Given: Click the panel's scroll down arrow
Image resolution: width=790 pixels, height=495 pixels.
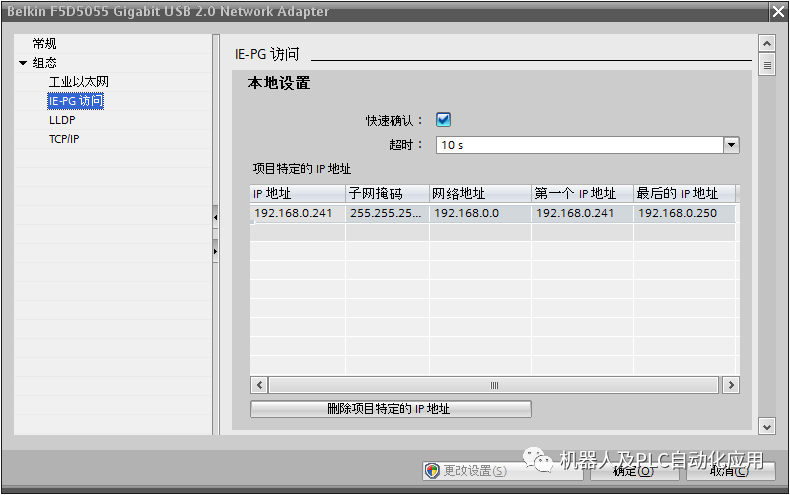Looking at the screenshot, I should click(x=767, y=427).
